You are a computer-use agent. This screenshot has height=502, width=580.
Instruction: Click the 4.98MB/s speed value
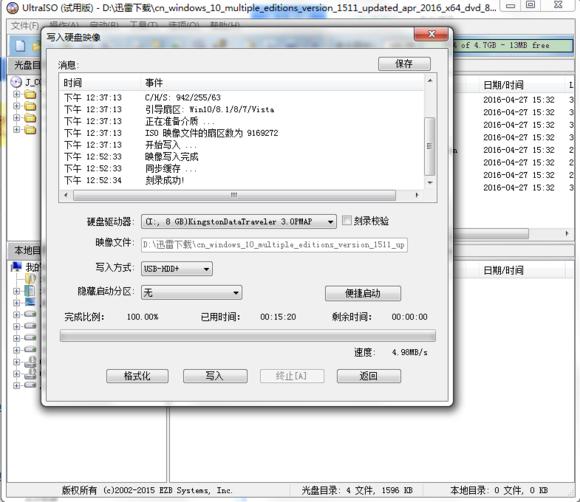(x=410, y=352)
